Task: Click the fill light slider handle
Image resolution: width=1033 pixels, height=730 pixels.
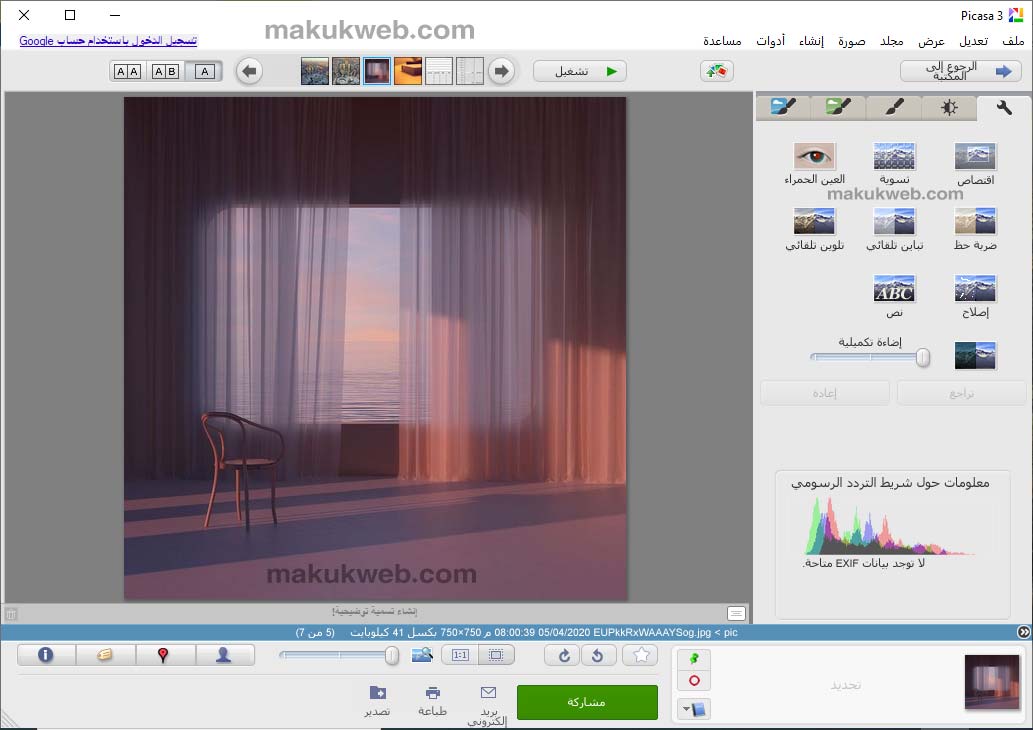Action: pyautogui.click(x=923, y=356)
